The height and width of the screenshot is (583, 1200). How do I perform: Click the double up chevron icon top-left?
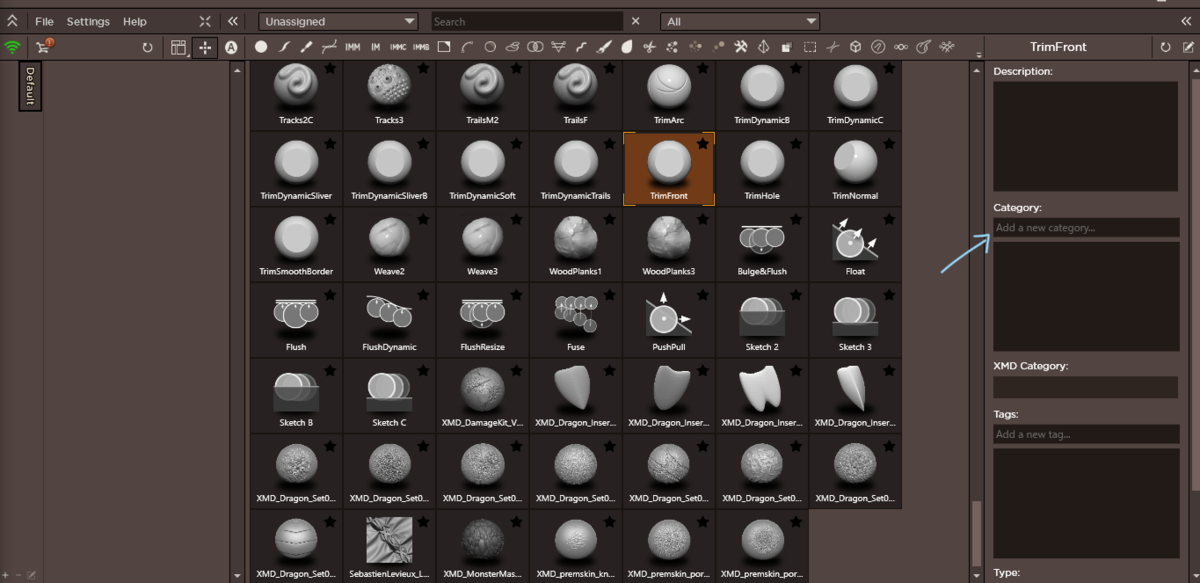click(x=12, y=21)
